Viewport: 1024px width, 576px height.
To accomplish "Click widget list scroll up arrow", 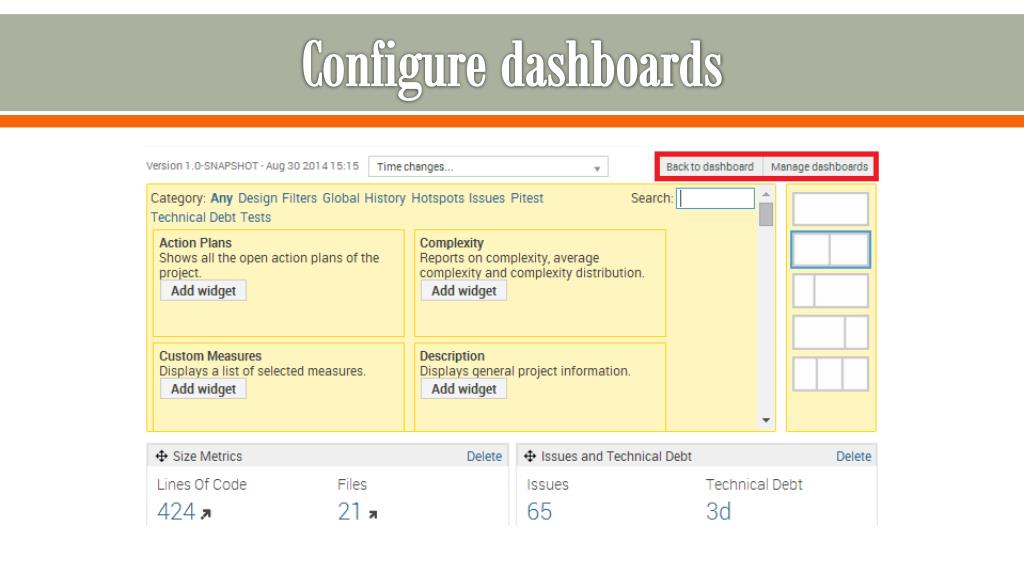I will pyautogui.click(x=766, y=195).
